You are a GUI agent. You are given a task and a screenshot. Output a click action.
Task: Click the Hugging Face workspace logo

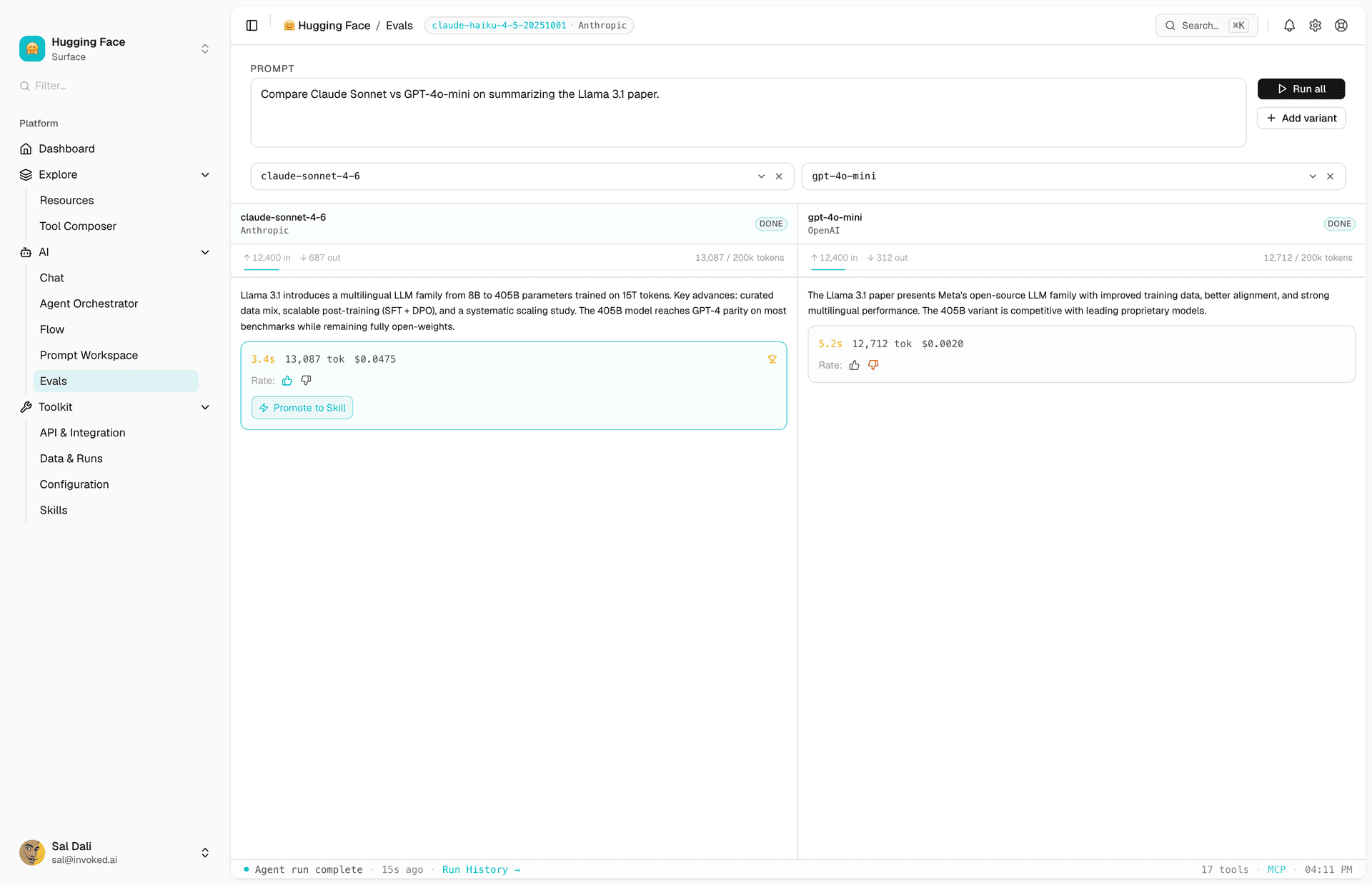click(32, 49)
